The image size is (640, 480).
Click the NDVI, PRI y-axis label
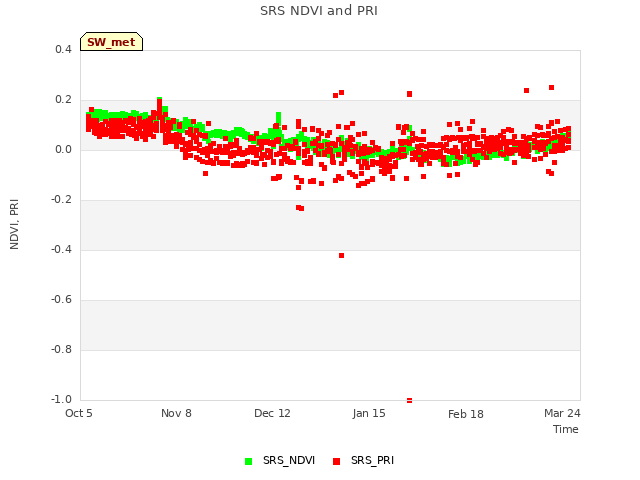(14, 224)
